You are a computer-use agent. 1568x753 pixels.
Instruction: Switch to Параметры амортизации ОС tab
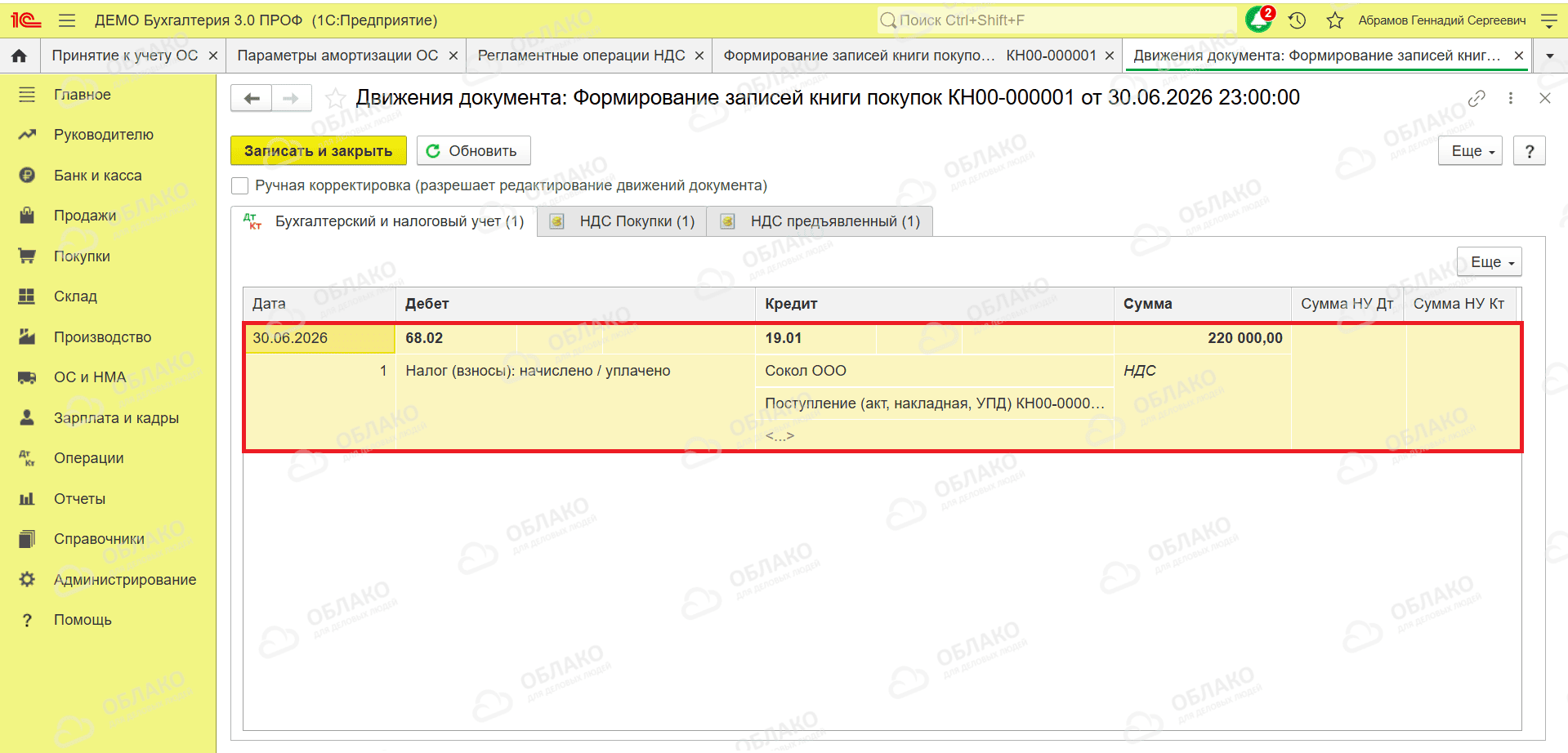pos(337,56)
